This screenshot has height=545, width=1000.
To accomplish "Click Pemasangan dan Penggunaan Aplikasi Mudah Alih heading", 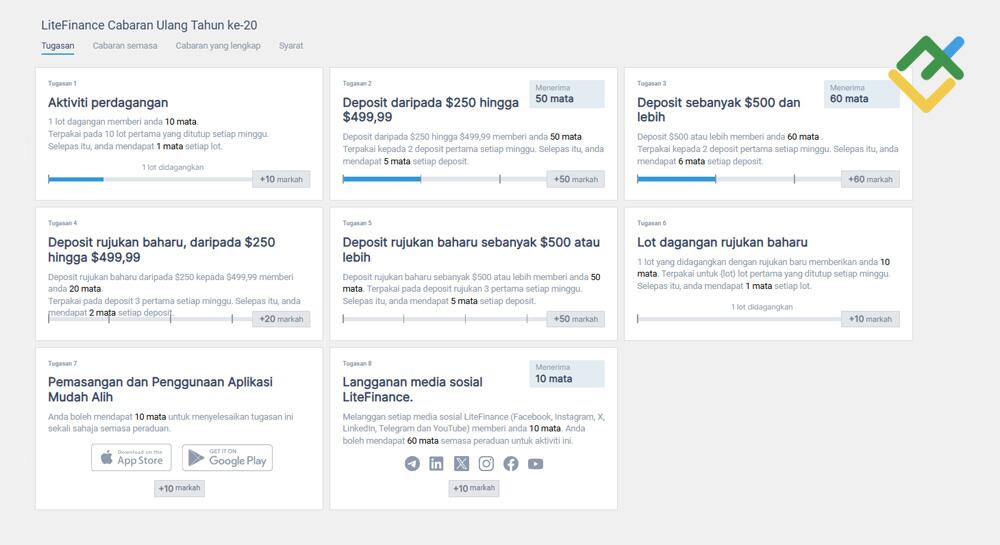I will point(160,389).
